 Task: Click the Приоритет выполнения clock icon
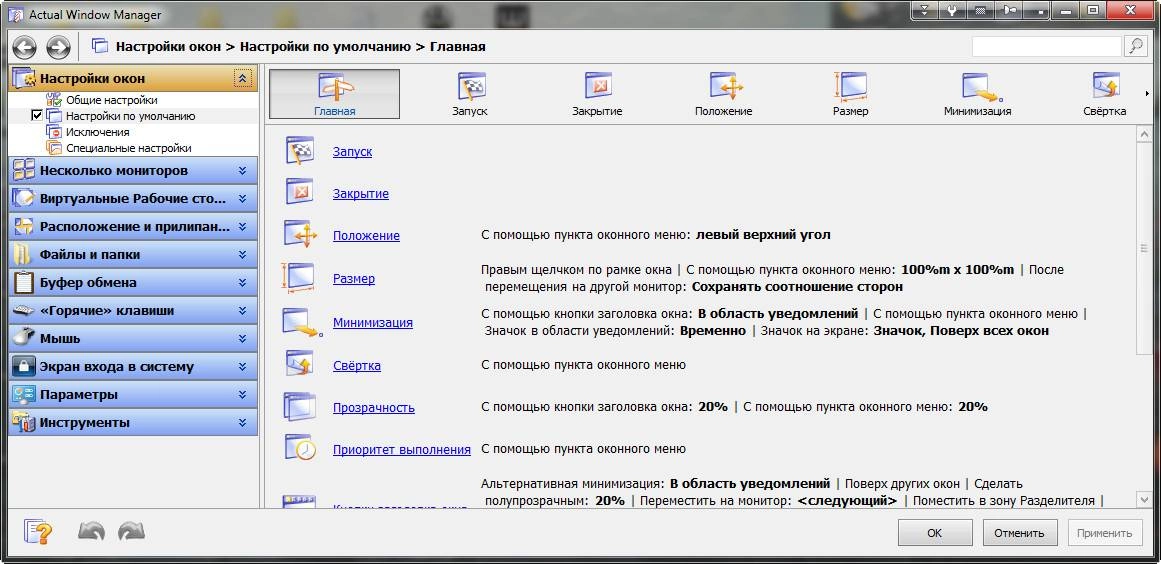point(301,448)
